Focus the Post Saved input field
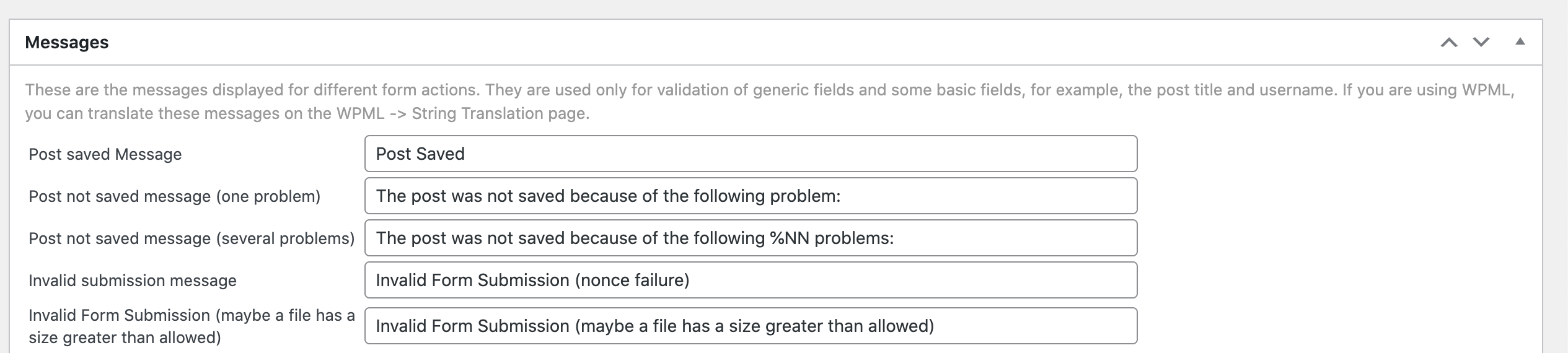This screenshot has width=1568, height=353. pyautogui.click(x=751, y=154)
